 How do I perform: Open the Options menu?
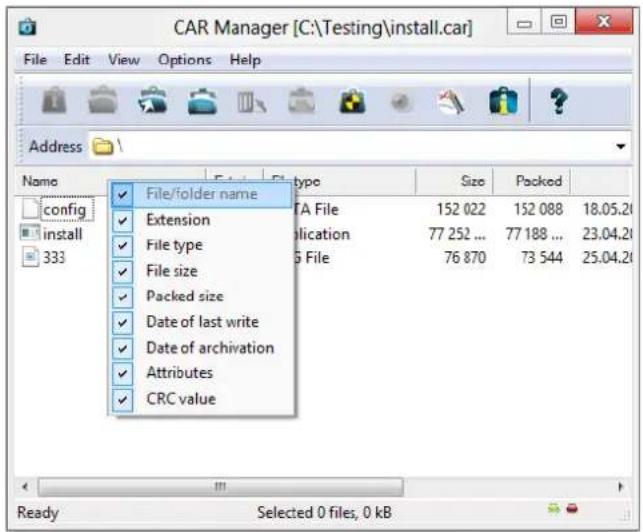coord(185,59)
